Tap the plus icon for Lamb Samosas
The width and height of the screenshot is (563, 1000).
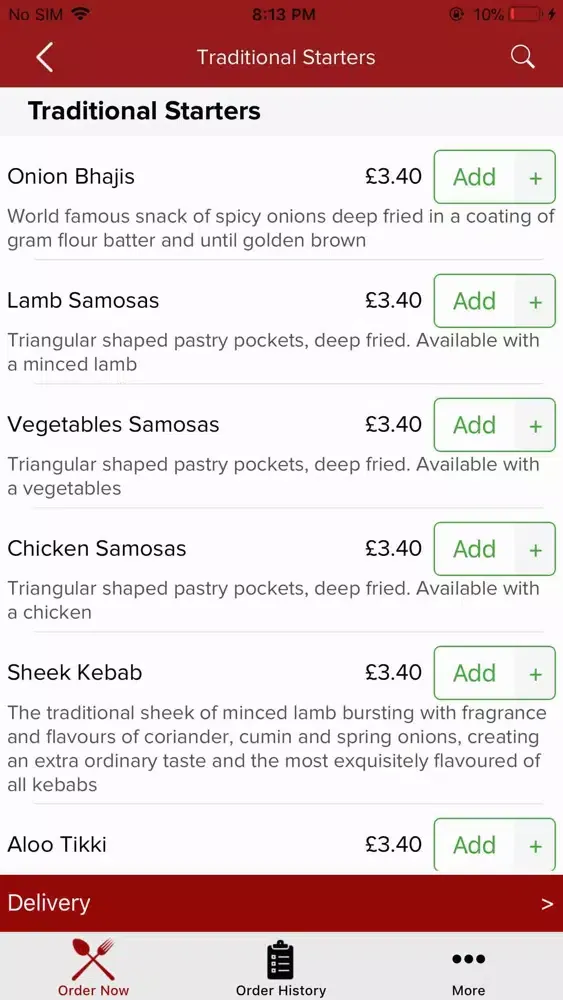point(536,301)
